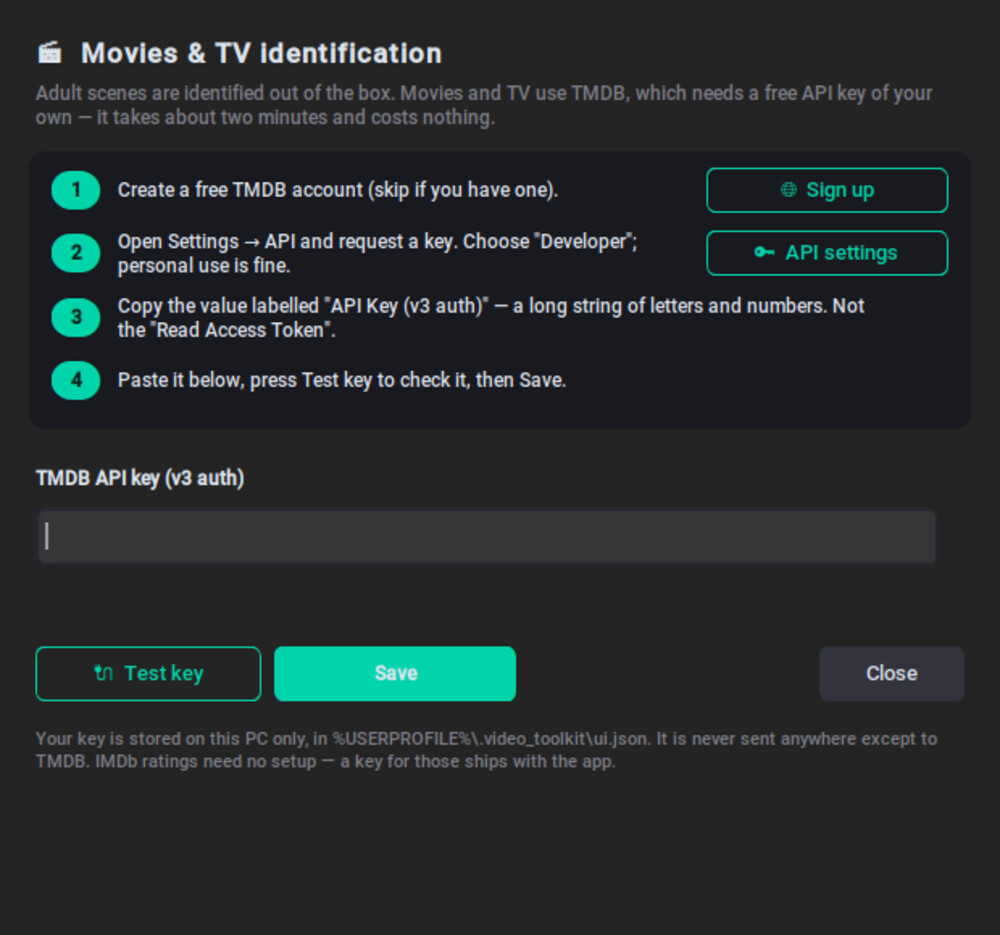Click Test key to validate the key
This screenshot has height=935, width=1000.
coord(148,674)
